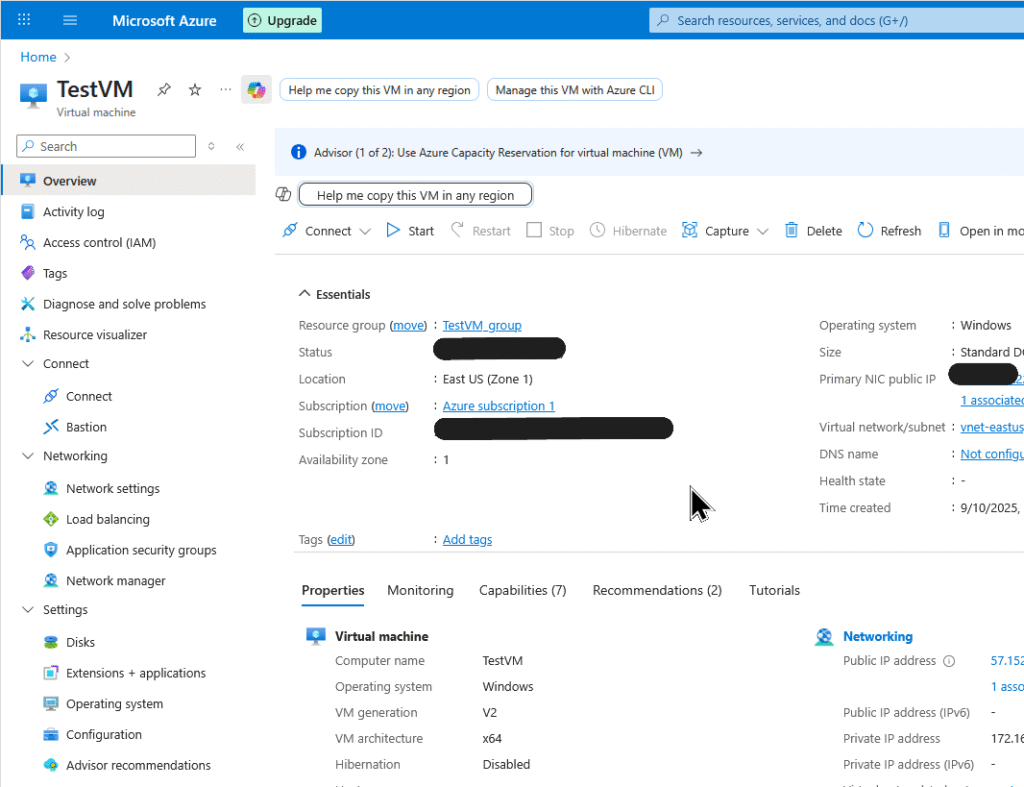Screen dimensions: 1024x787
Task: Open the Copilot icon next to TestVM
Action: (257, 90)
